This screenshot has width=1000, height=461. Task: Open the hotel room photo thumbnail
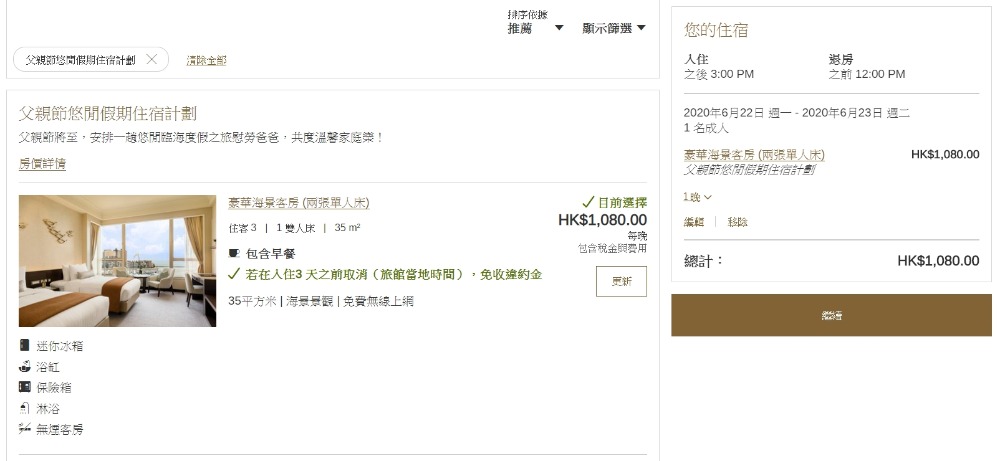click(117, 261)
